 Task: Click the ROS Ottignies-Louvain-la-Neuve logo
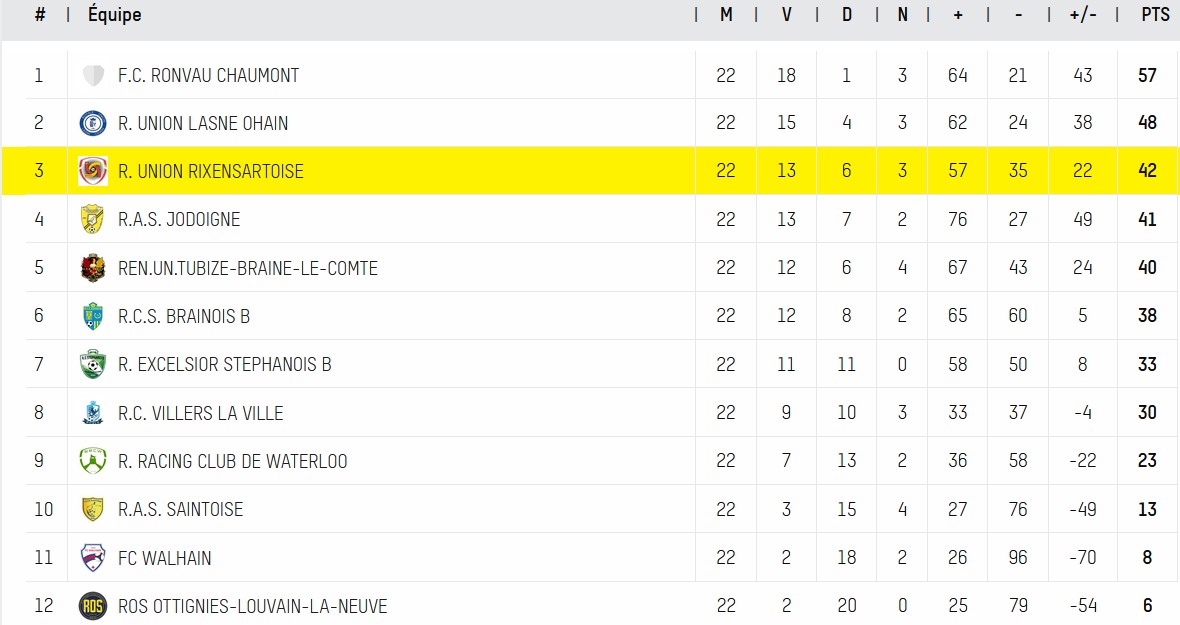[93, 605]
